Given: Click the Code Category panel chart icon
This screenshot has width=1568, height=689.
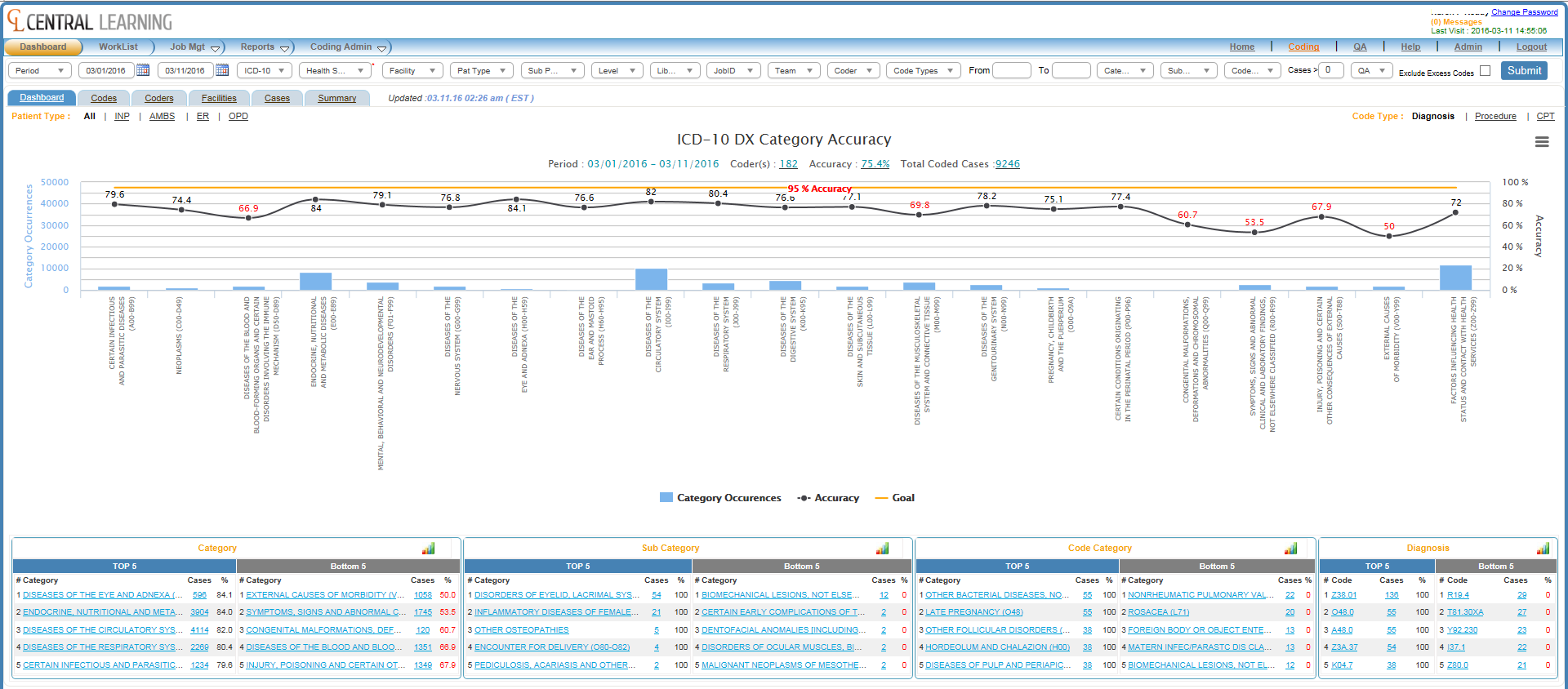Looking at the screenshot, I should [x=1290, y=549].
